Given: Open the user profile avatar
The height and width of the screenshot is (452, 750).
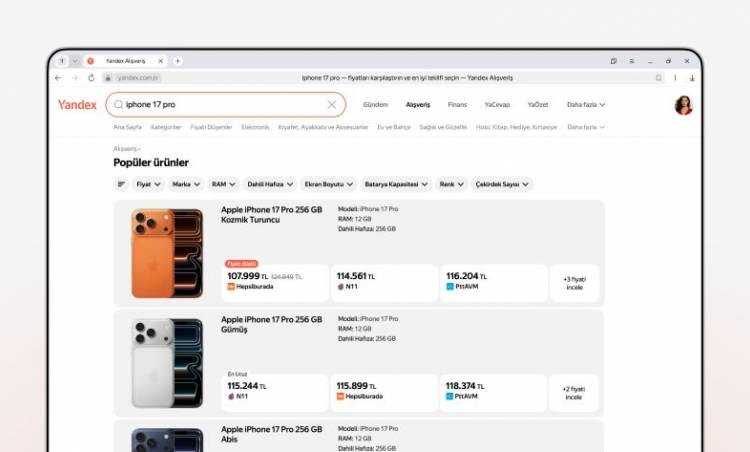Looking at the screenshot, I should click(684, 105).
